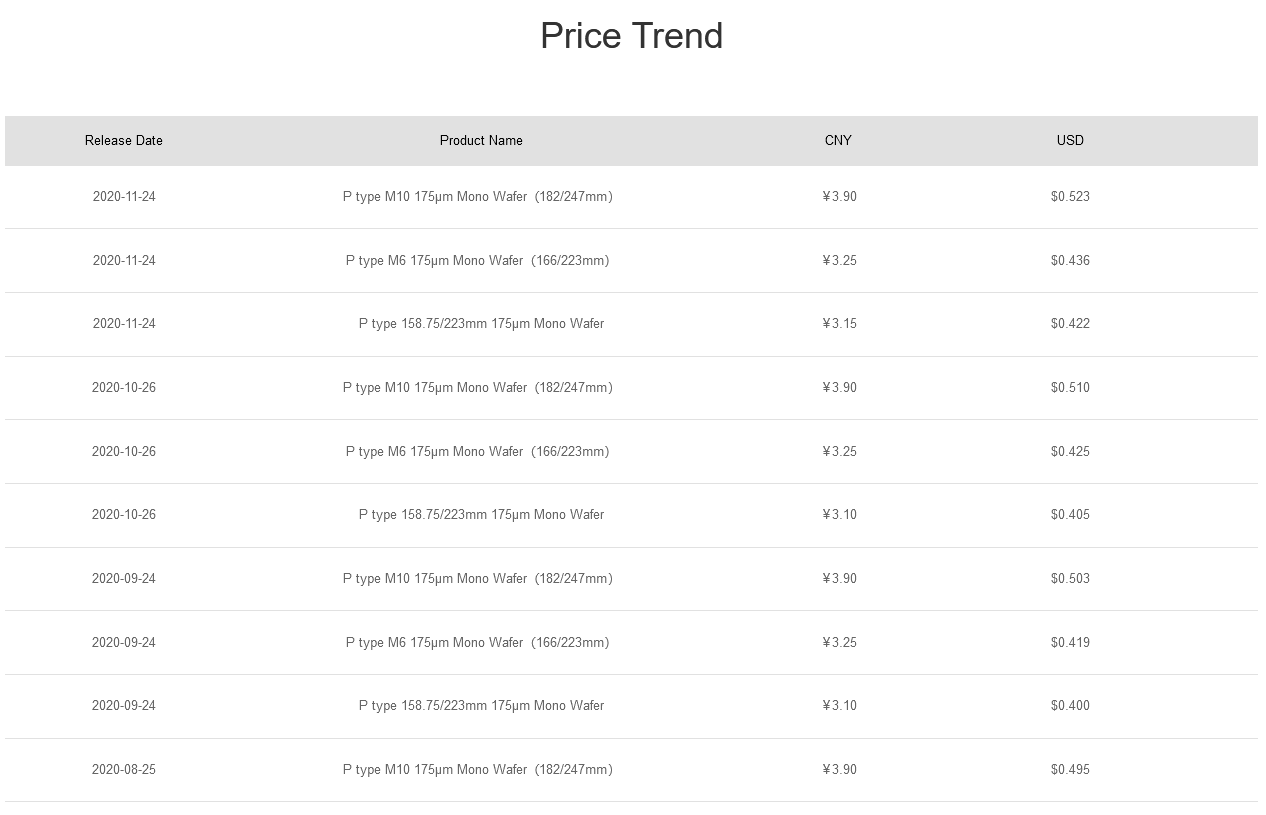The image size is (1266, 815).
Task: Click the Product Name column header
Action: click(x=481, y=141)
